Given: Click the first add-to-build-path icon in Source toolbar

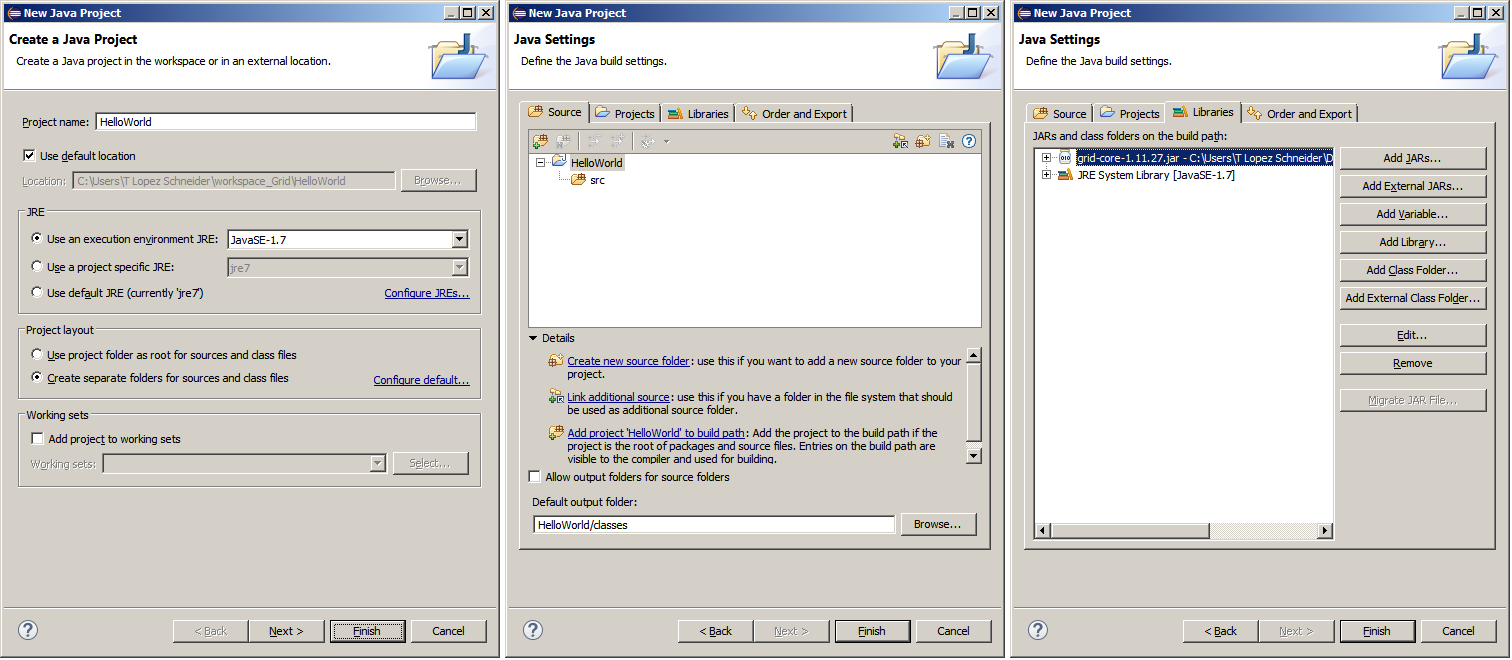Looking at the screenshot, I should tap(540, 141).
